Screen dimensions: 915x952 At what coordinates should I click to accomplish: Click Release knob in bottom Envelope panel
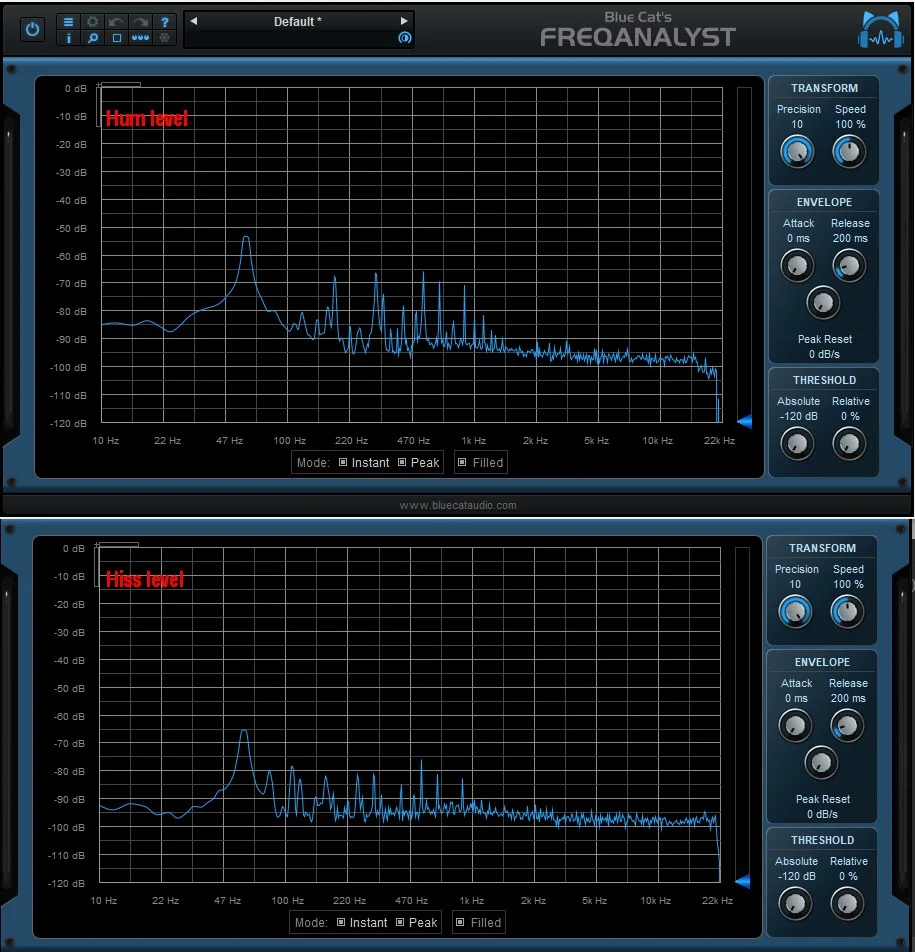coord(847,726)
